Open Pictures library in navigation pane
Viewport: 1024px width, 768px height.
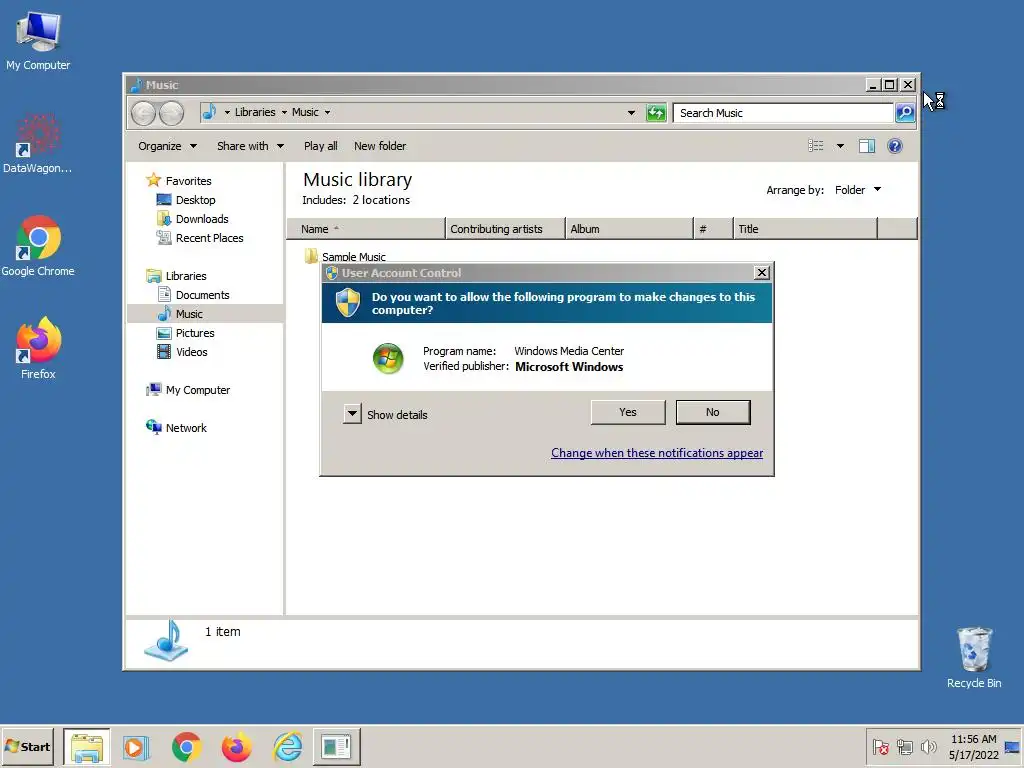point(185,332)
